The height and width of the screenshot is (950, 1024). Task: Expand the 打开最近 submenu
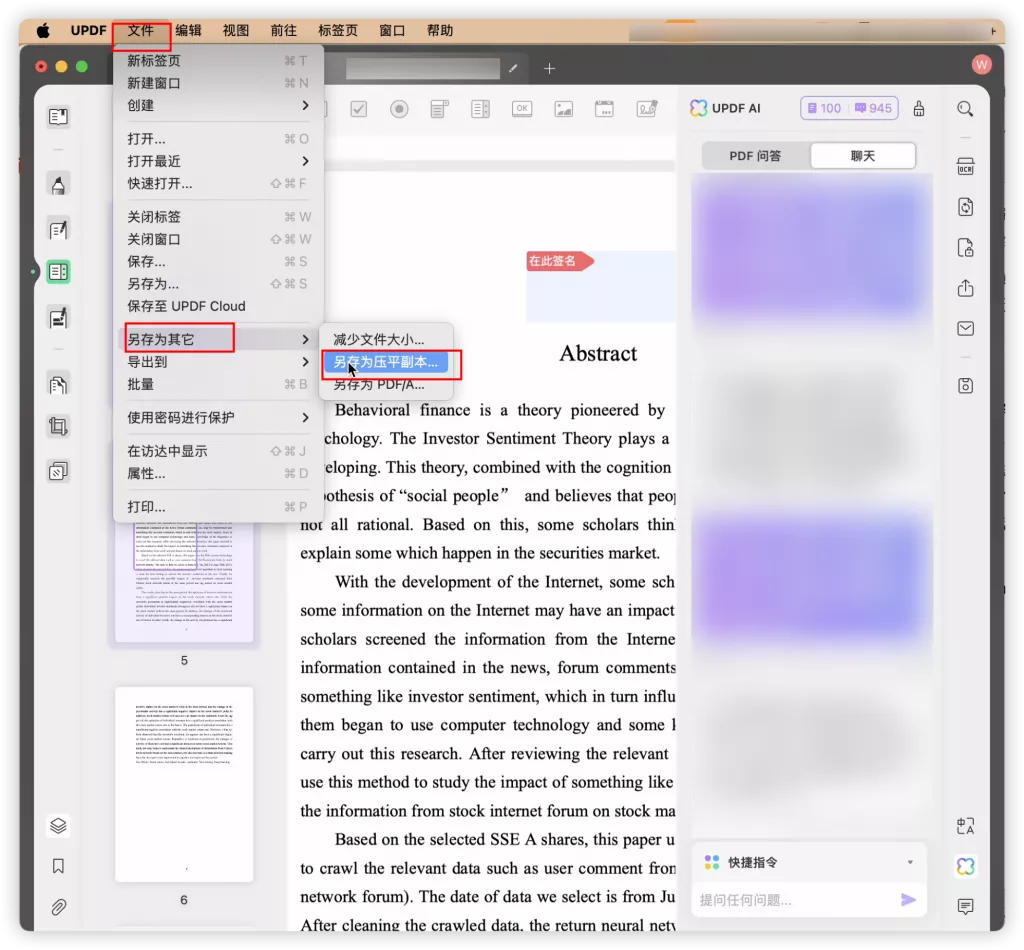pos(218,161)
